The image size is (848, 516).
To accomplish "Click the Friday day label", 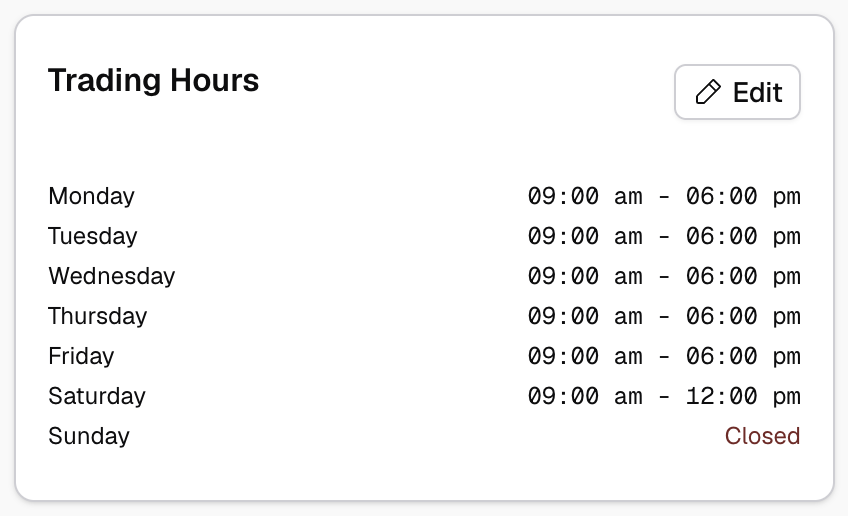I will point(81,356).
